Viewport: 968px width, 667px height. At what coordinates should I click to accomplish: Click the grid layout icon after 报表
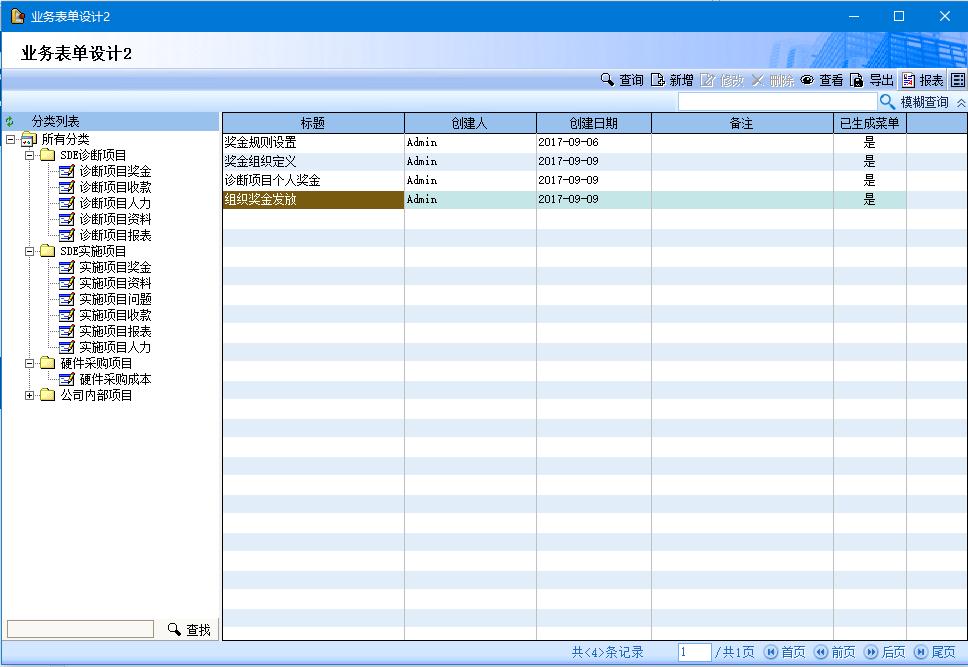pyautogui.click(x=957, y=80)
